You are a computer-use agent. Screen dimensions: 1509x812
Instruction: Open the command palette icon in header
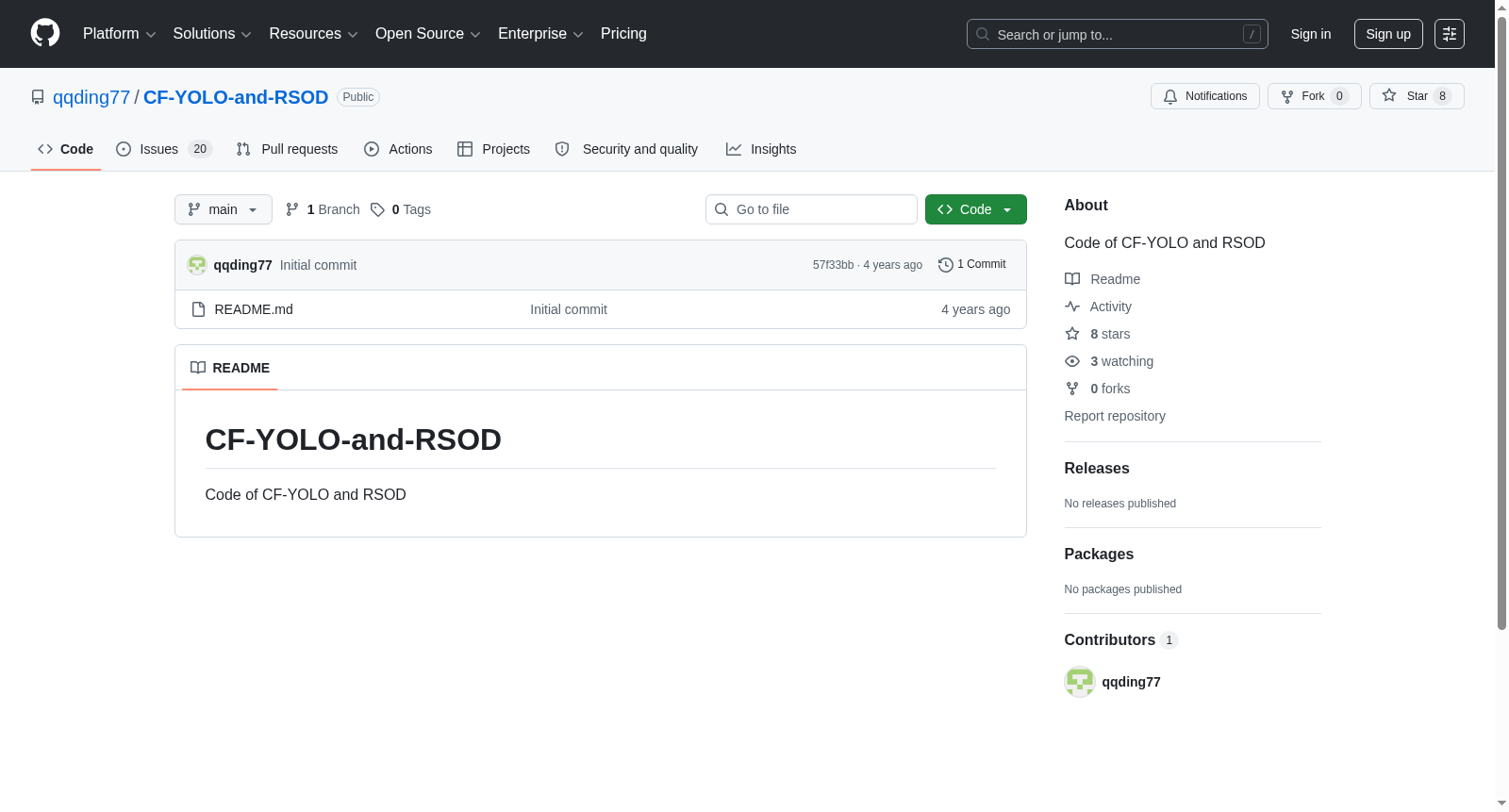(x=1449, y=34)
